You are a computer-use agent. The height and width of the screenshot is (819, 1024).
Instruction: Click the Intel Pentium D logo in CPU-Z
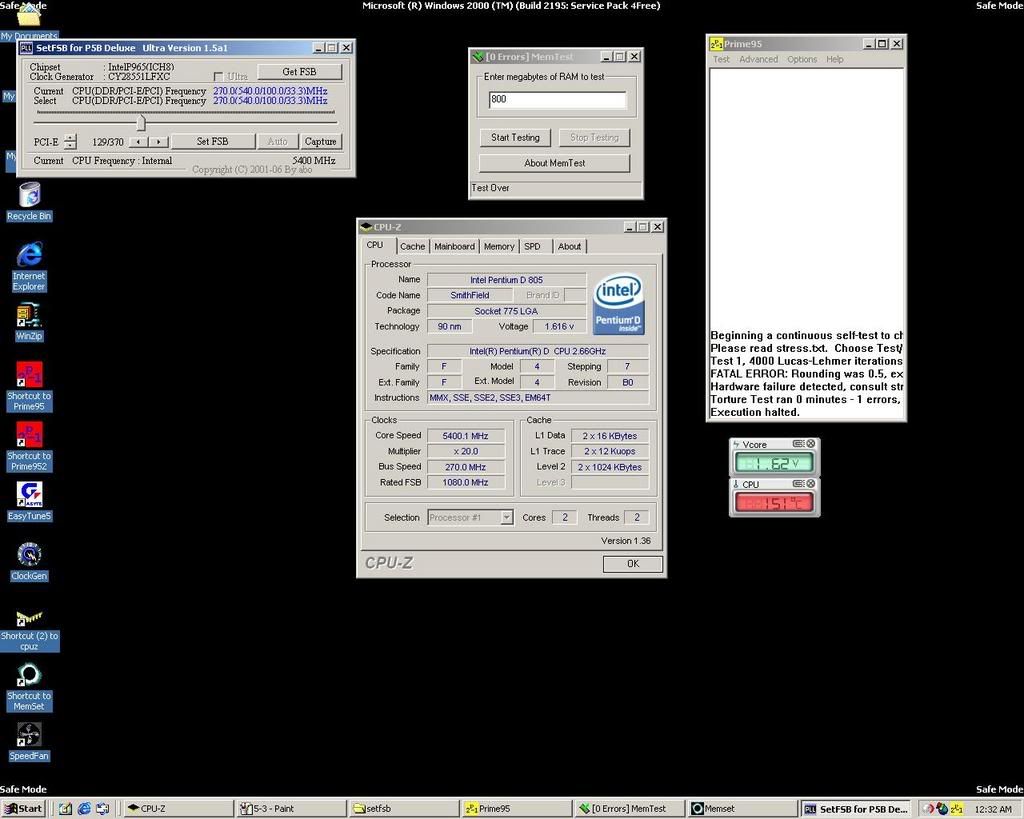tap(618, 304)
